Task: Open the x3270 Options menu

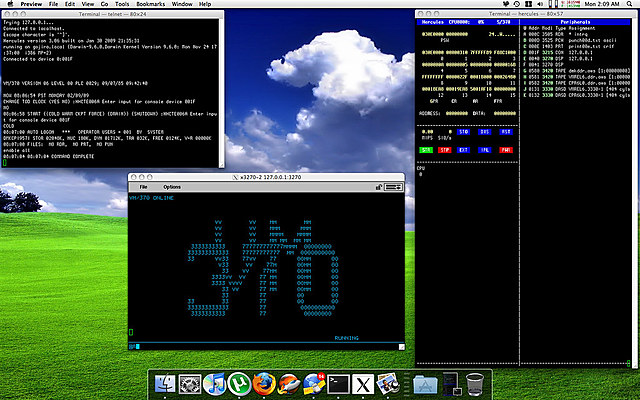Action: [x=172, y=187]
